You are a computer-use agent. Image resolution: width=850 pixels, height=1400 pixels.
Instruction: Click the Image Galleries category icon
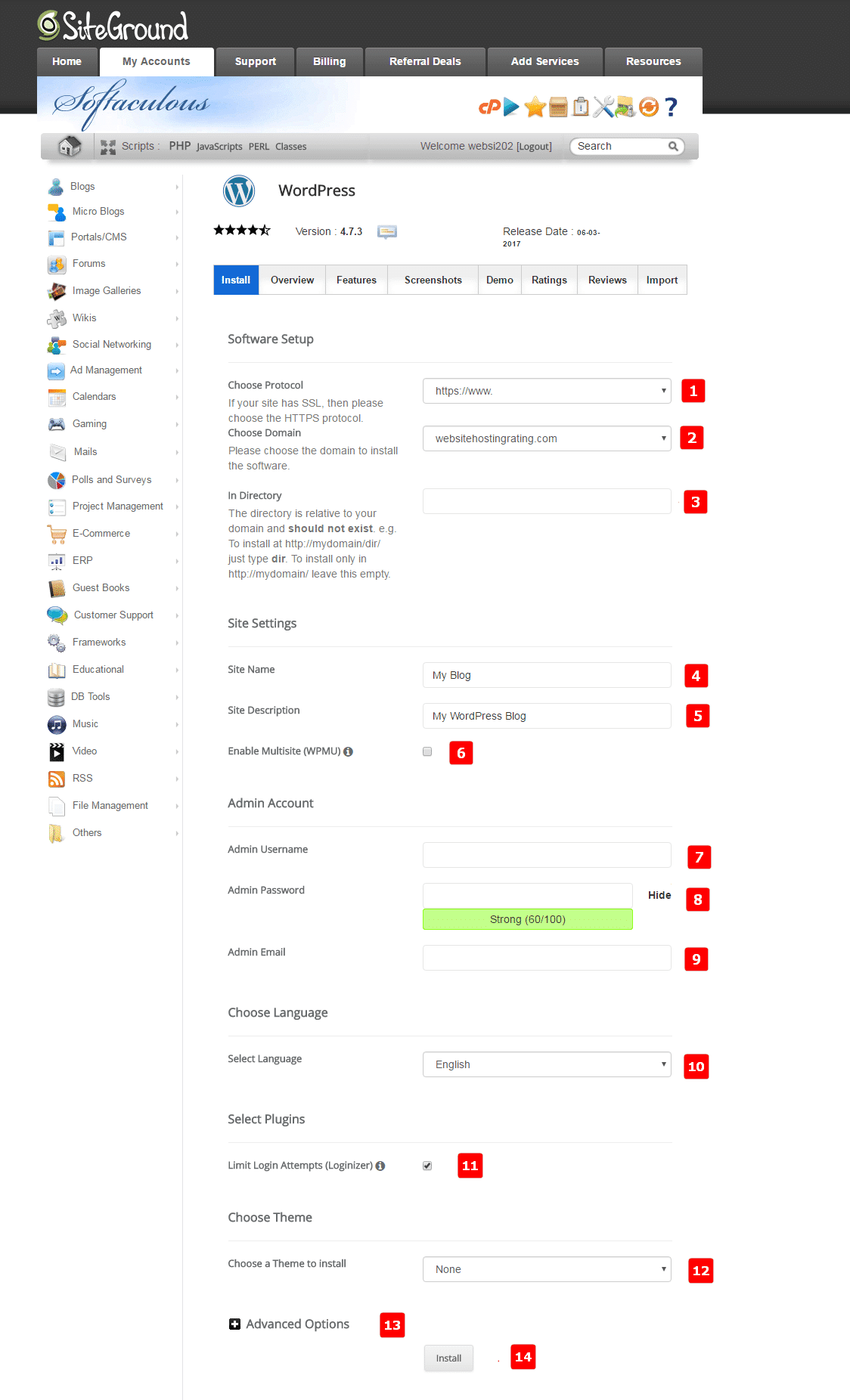click(x=57, y=291)
